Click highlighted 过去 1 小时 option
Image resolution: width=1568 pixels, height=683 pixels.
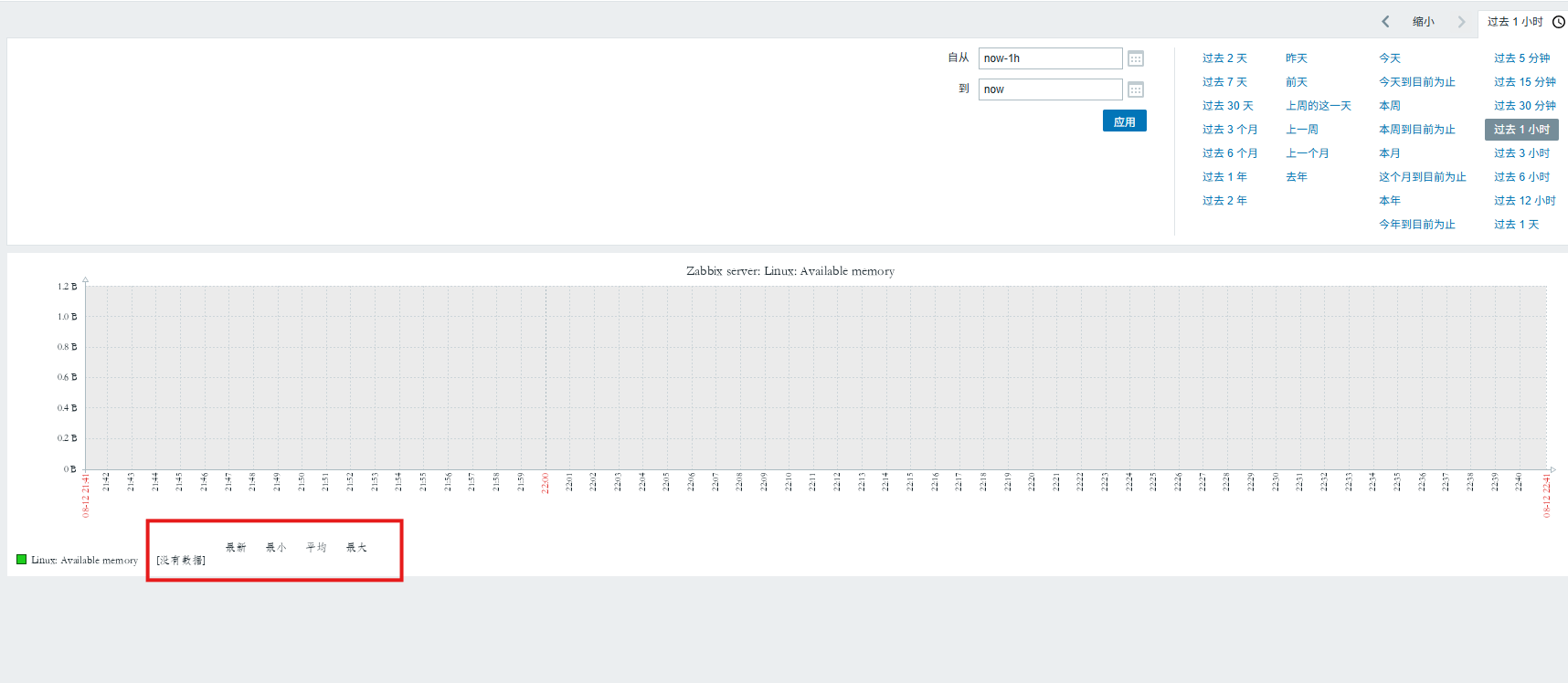click(1521, 130)
